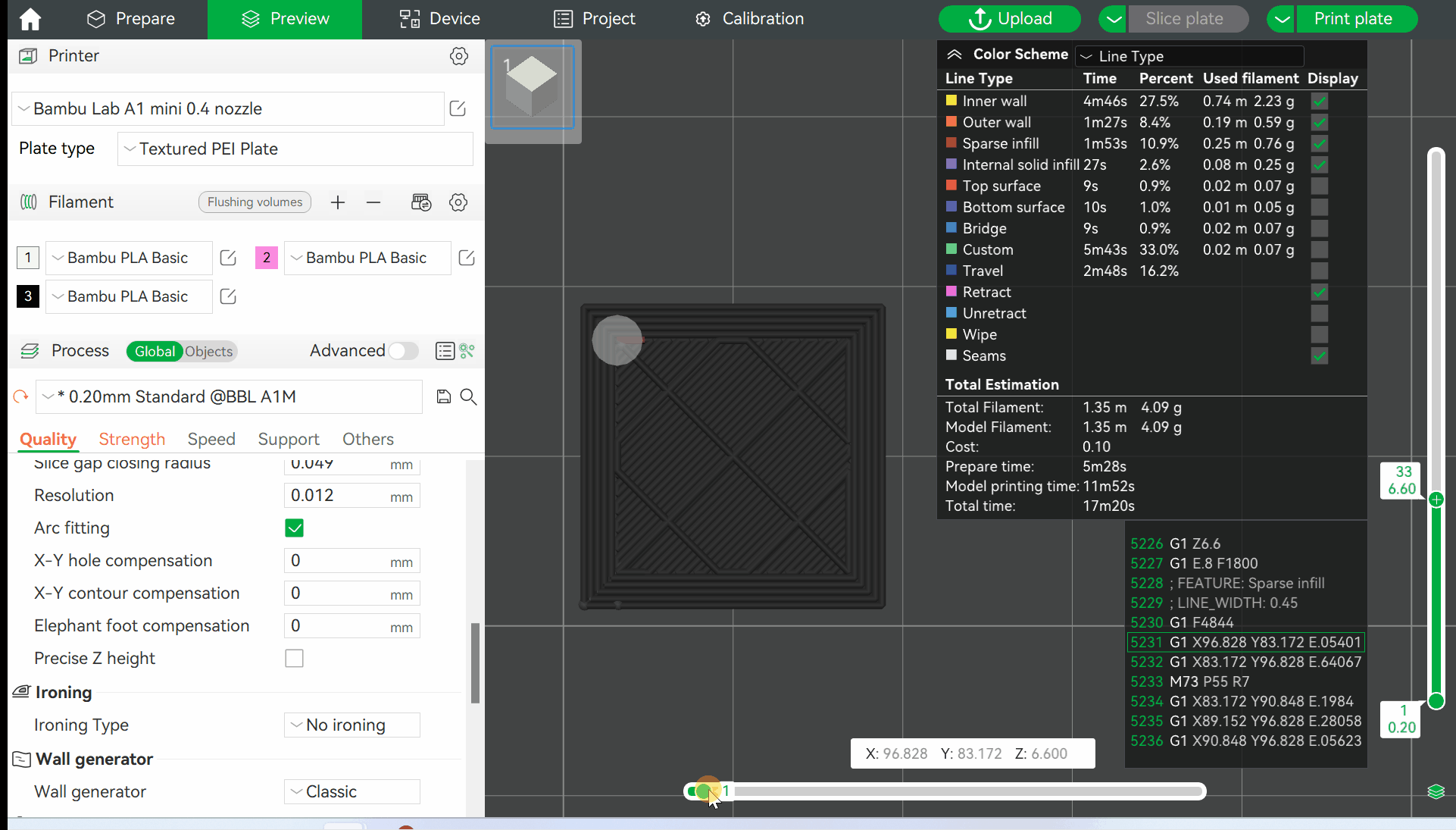Viewport: 1456px width, 830px height.
Task: Toggle the Advanced process settings
Action: point(404,351)
